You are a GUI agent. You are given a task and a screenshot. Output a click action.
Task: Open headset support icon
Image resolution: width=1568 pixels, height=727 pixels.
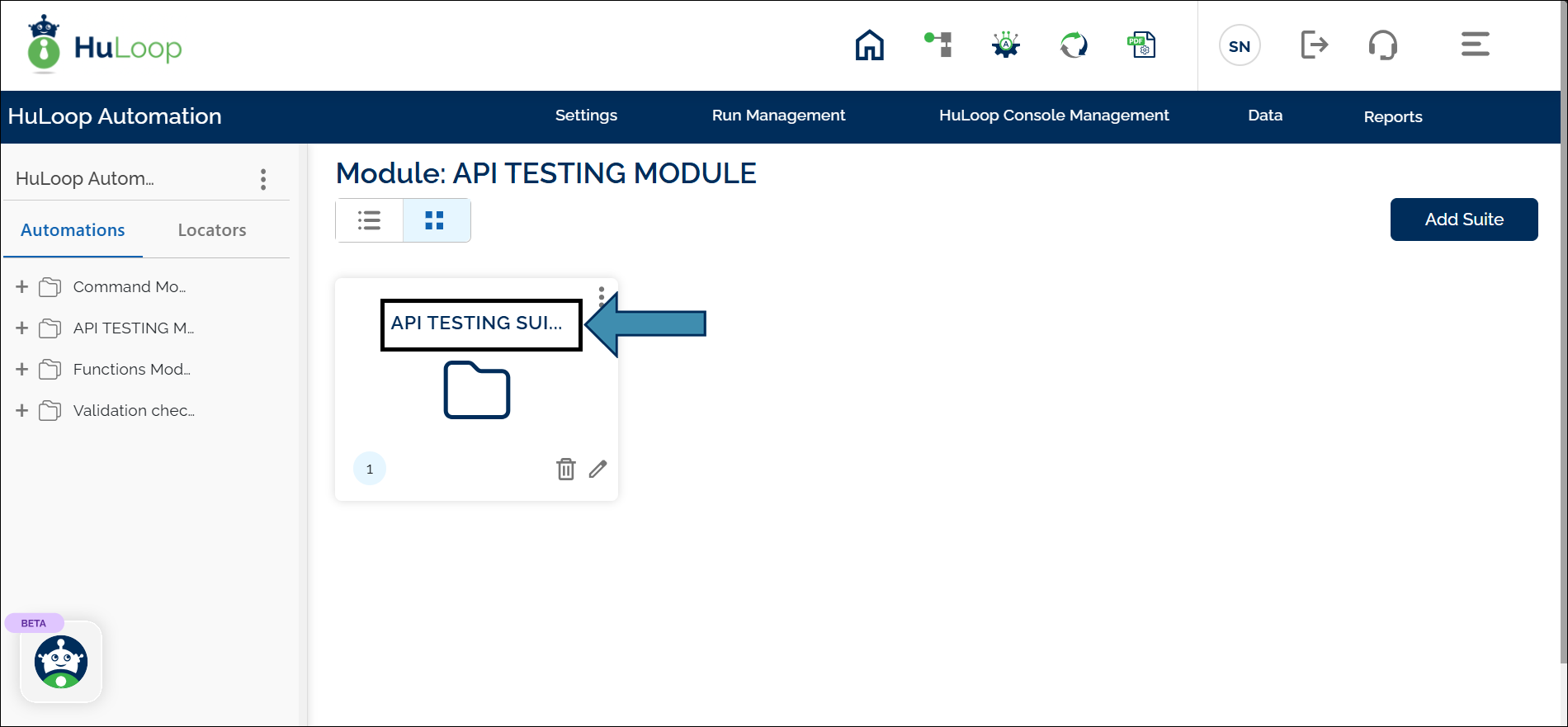coord(1382,45)
